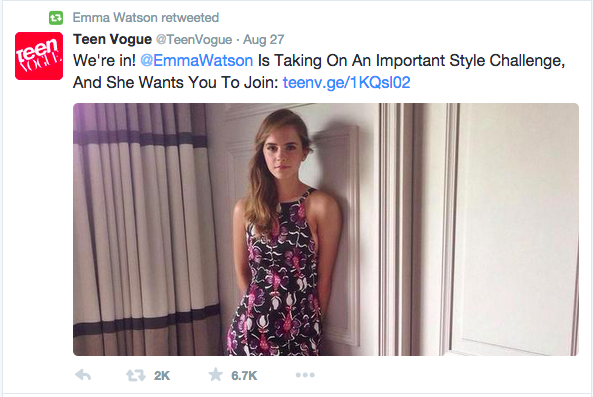Expand the attached photo of the floral dress
The height and width of the screenshot is (397, 593).
pos(326,229)
